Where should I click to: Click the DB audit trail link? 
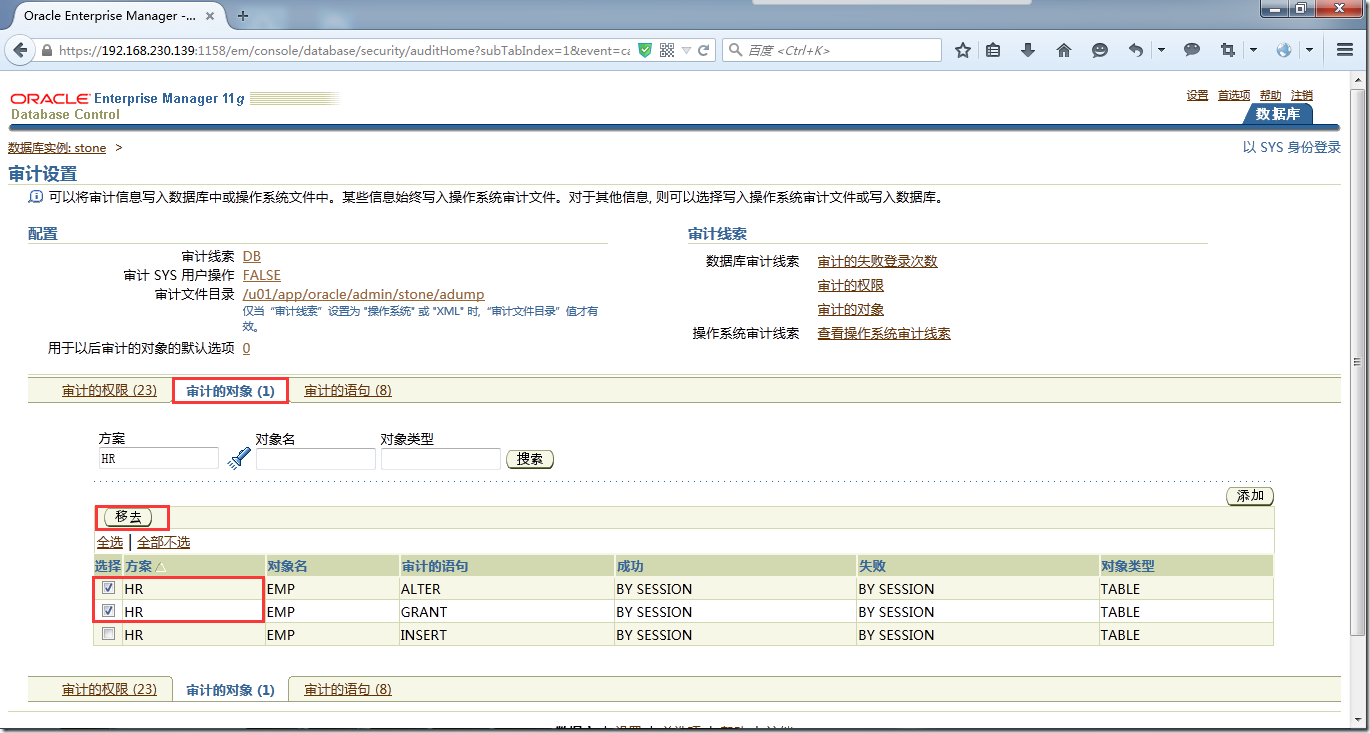tap(252, 257)
